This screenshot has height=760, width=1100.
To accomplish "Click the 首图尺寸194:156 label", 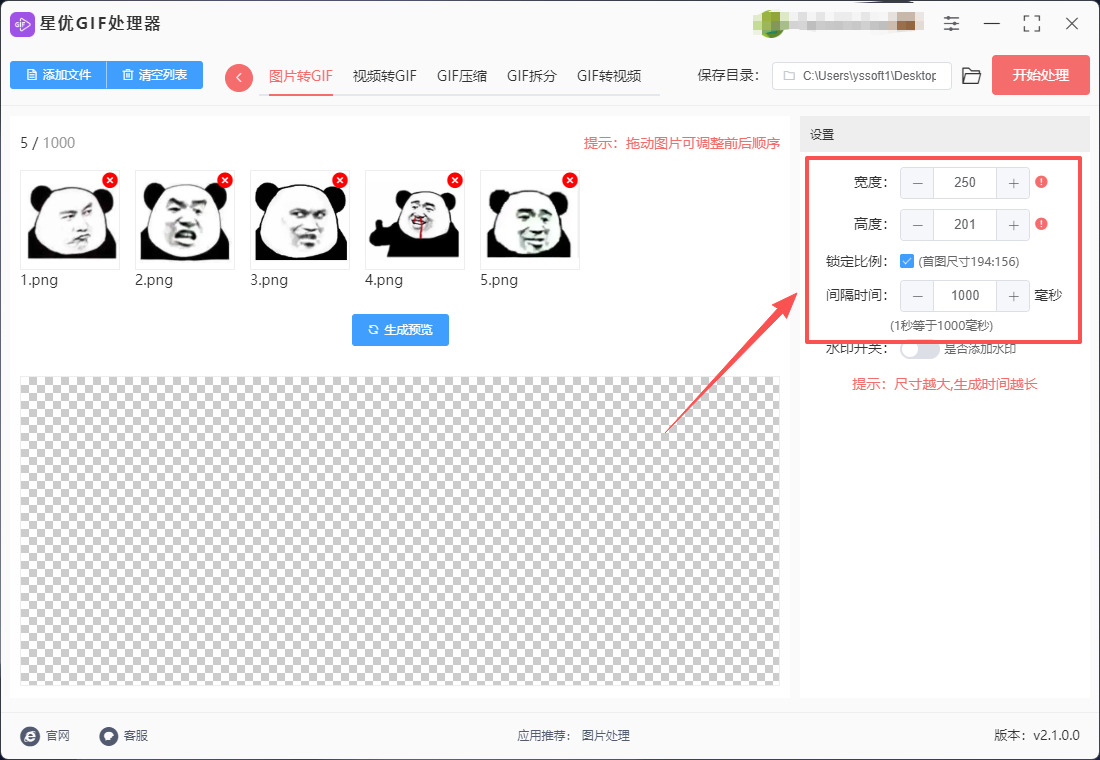I will (x=969, y=262).
